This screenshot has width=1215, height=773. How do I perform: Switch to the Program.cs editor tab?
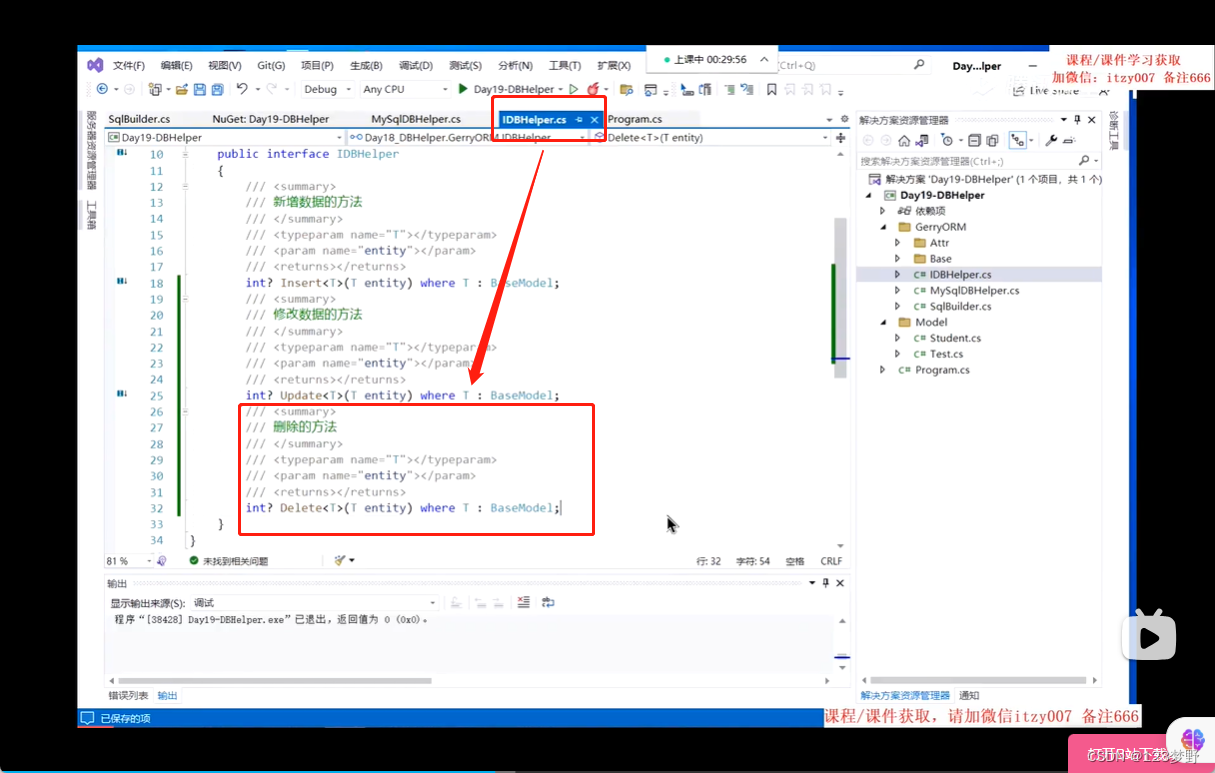634,119
